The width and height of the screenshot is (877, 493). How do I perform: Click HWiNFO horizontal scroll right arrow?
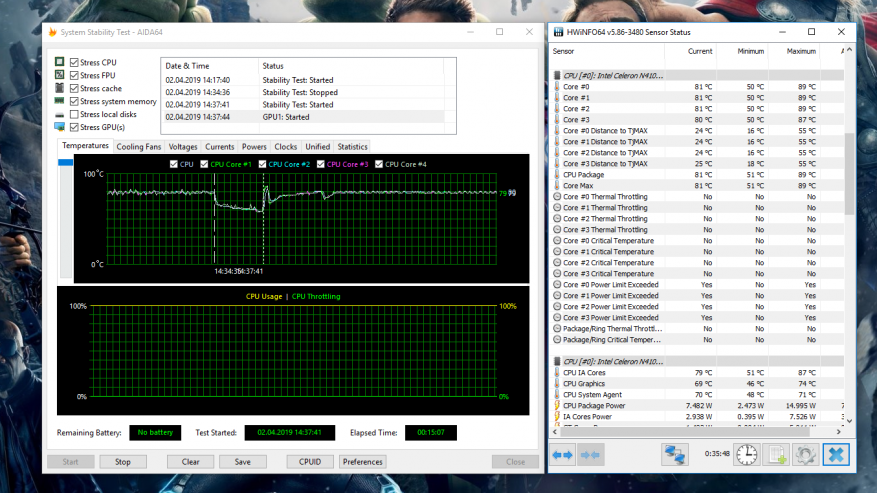(x=838, y=431)
